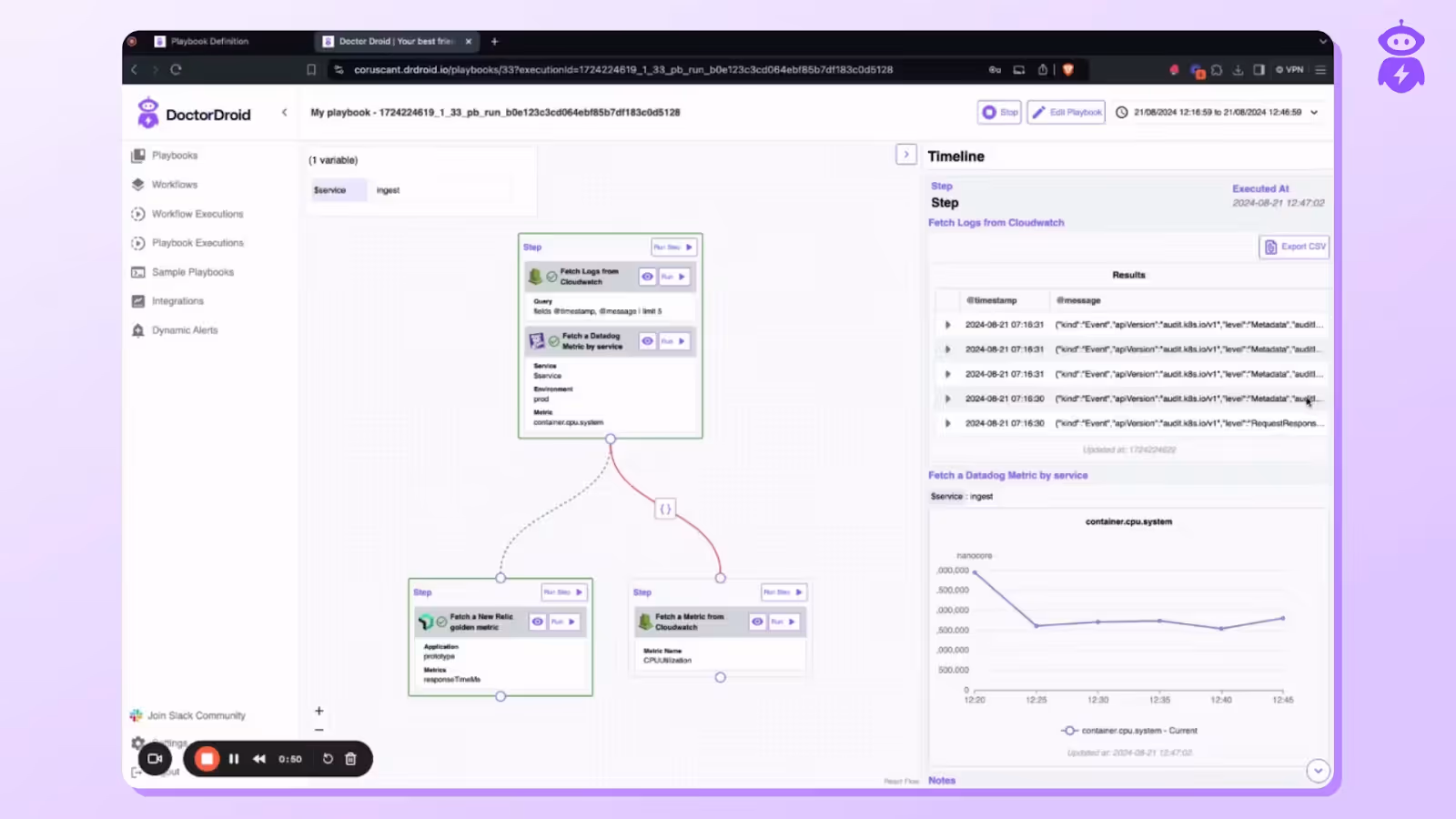The width and height of the screenshot is (1456, 819).
Task: Click Run Step on Cloudwatch metric step
Action: pyautogui.click(x=784, y=592)
